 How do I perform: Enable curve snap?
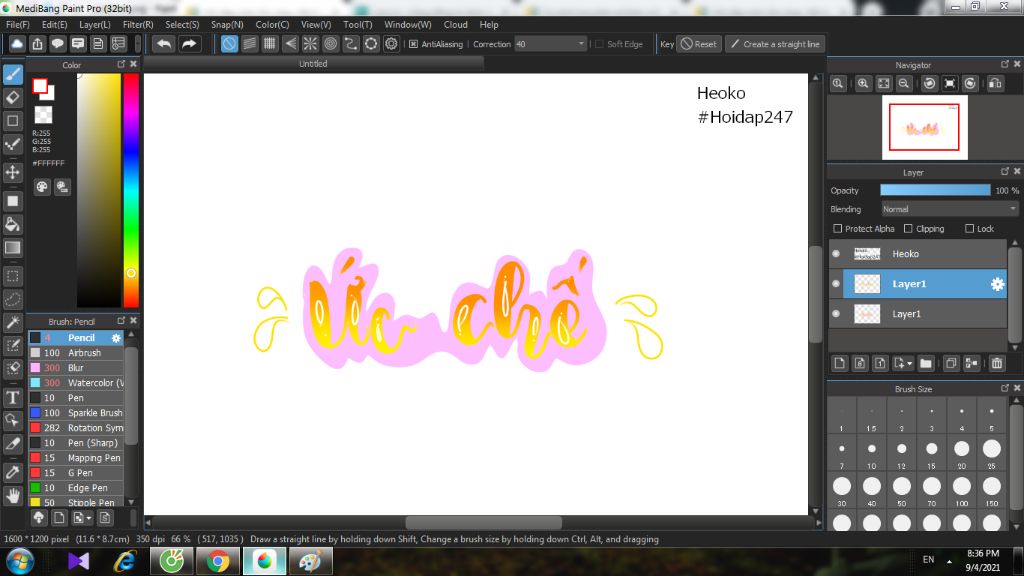(351, 44)
